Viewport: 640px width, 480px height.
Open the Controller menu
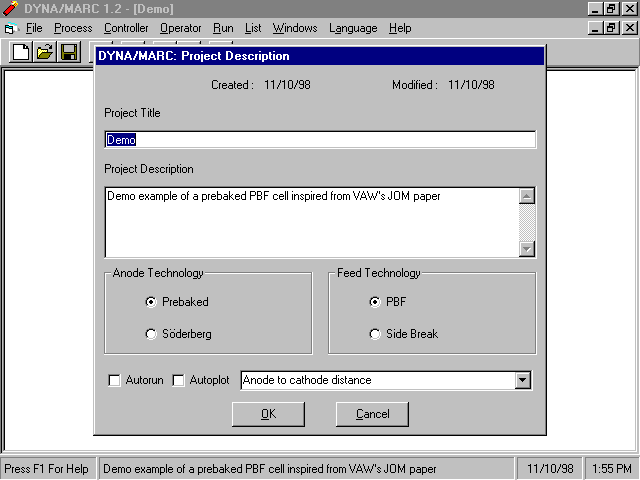(126, 28)
